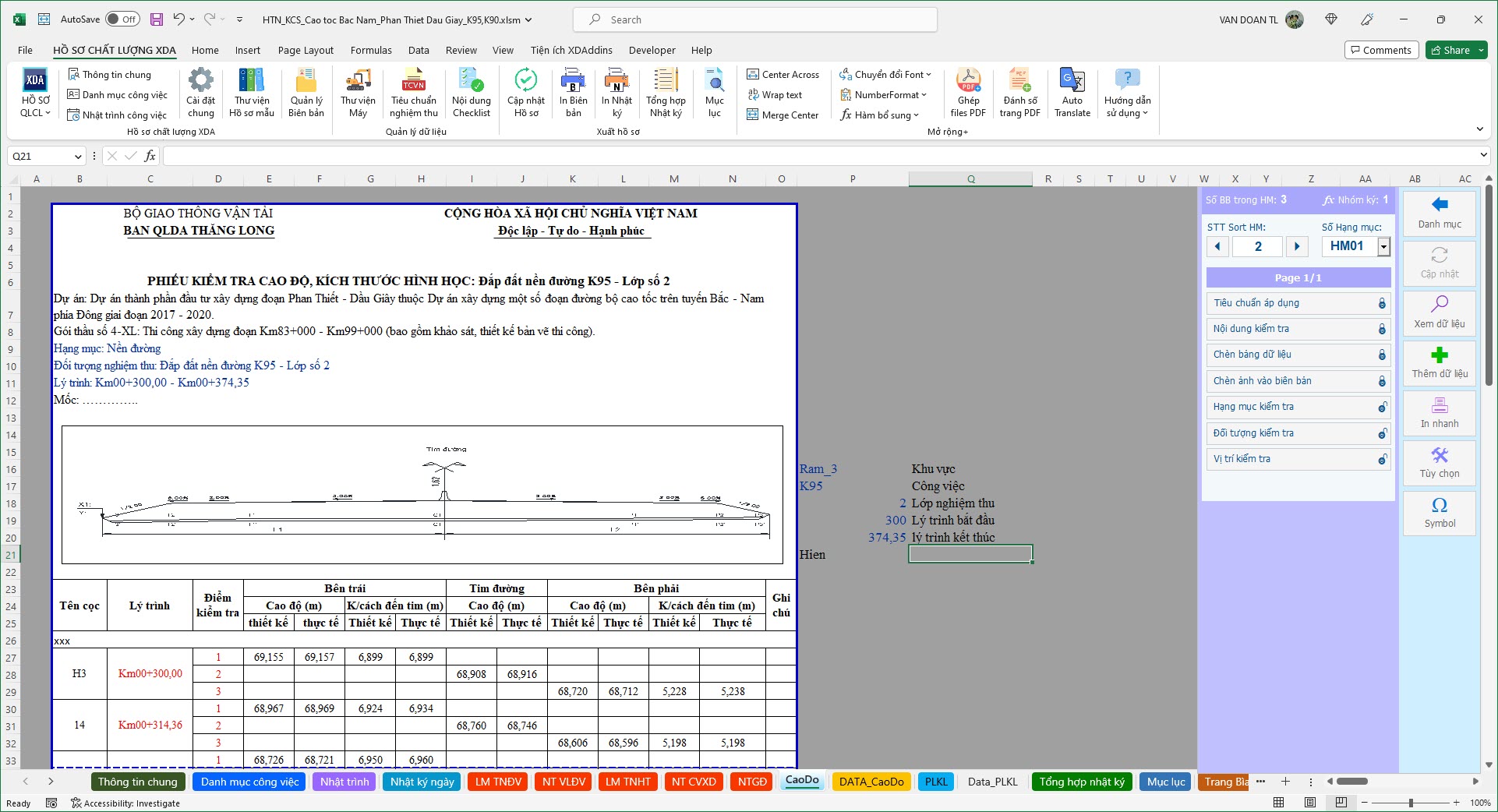Switch to the DATA_CaoDo sheet tab
Image resolution: width=1498 pixels, height=812 pixels.
click(871, 782)
